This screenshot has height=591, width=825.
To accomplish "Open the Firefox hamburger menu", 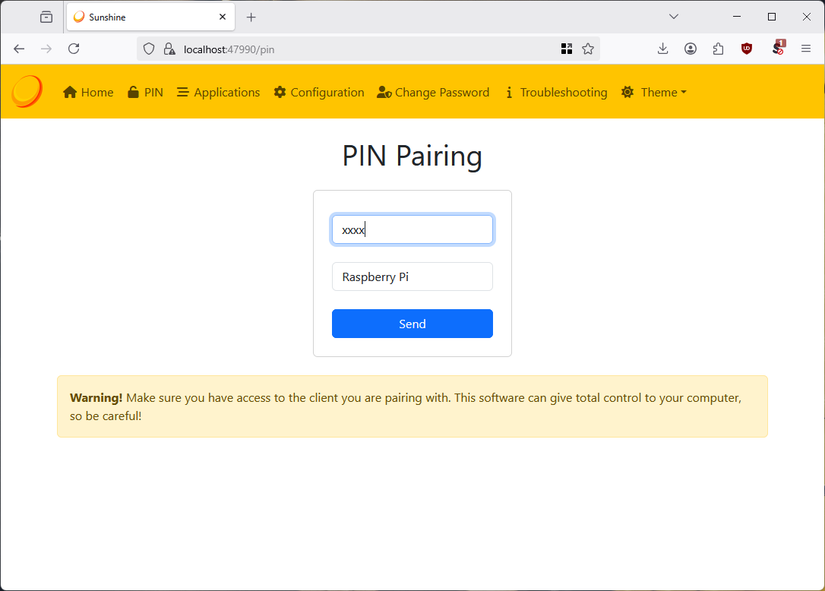I will tap(806, 48).
